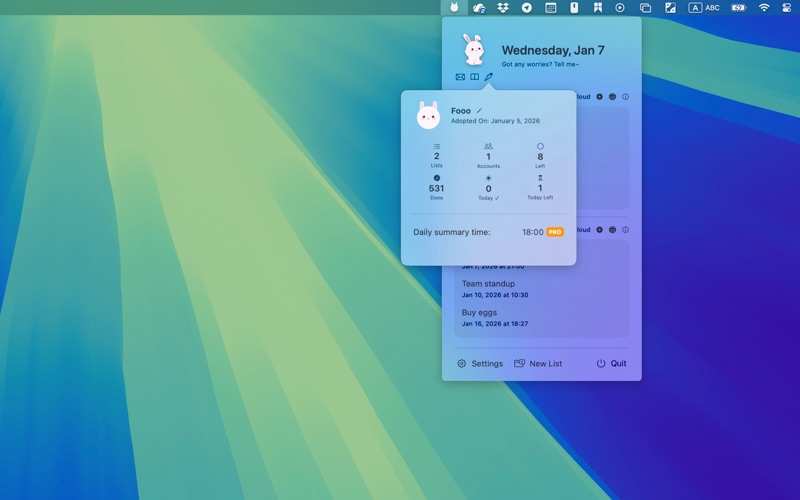Viewport: 800px width, 500px height.
Task: Quit the app with the power button
Action: pyautogui.click(x=611, y=364)
